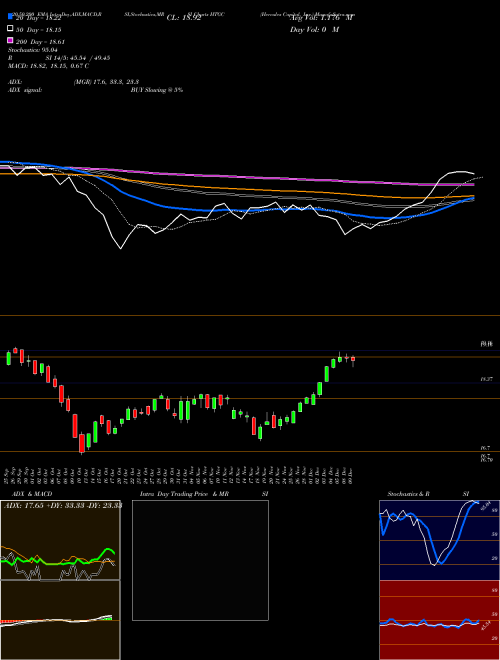
Task: Select the '200 Day = 18.61' label
Action: pyautogui.click(x=40, y=42)
